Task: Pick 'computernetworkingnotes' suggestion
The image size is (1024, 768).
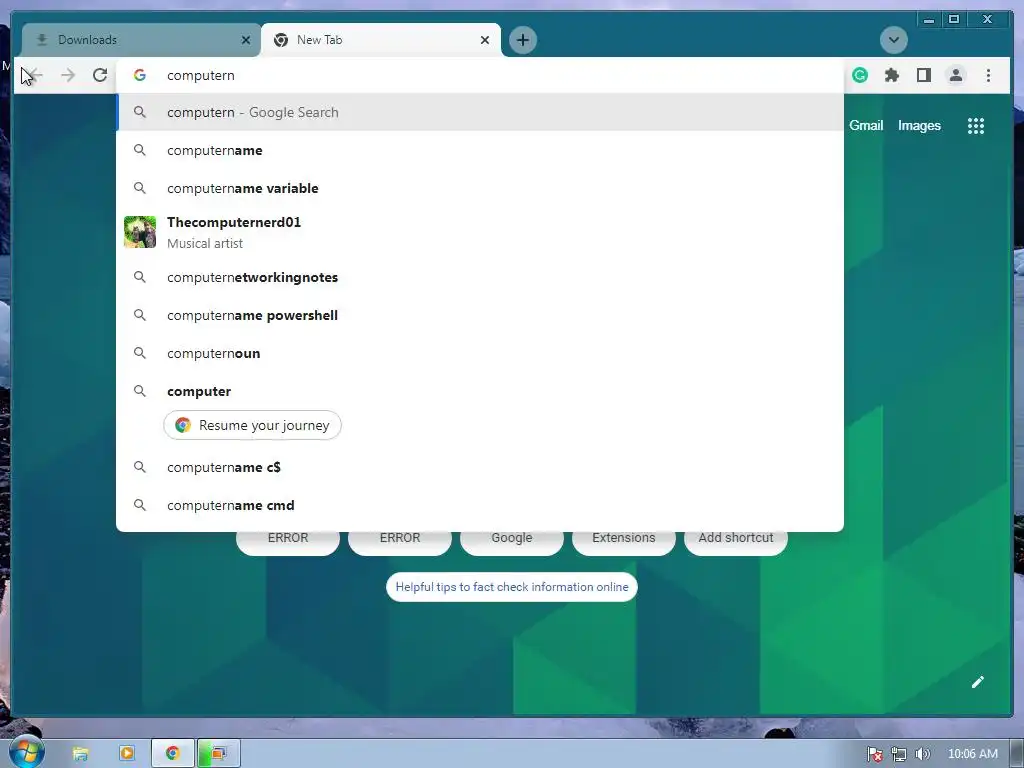Action: 480,277
